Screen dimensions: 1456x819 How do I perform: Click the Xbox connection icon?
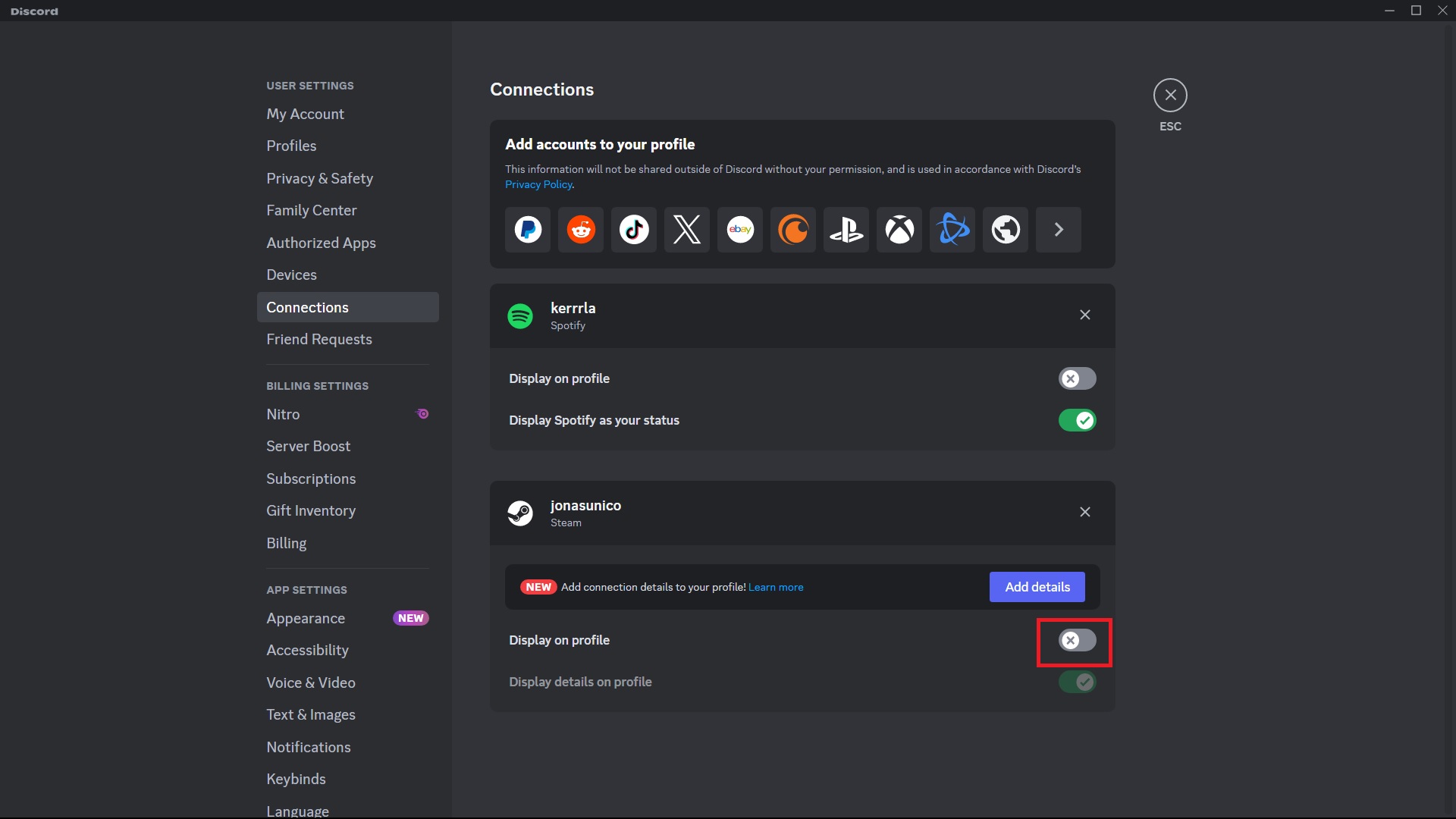click(x=898, y=229)
